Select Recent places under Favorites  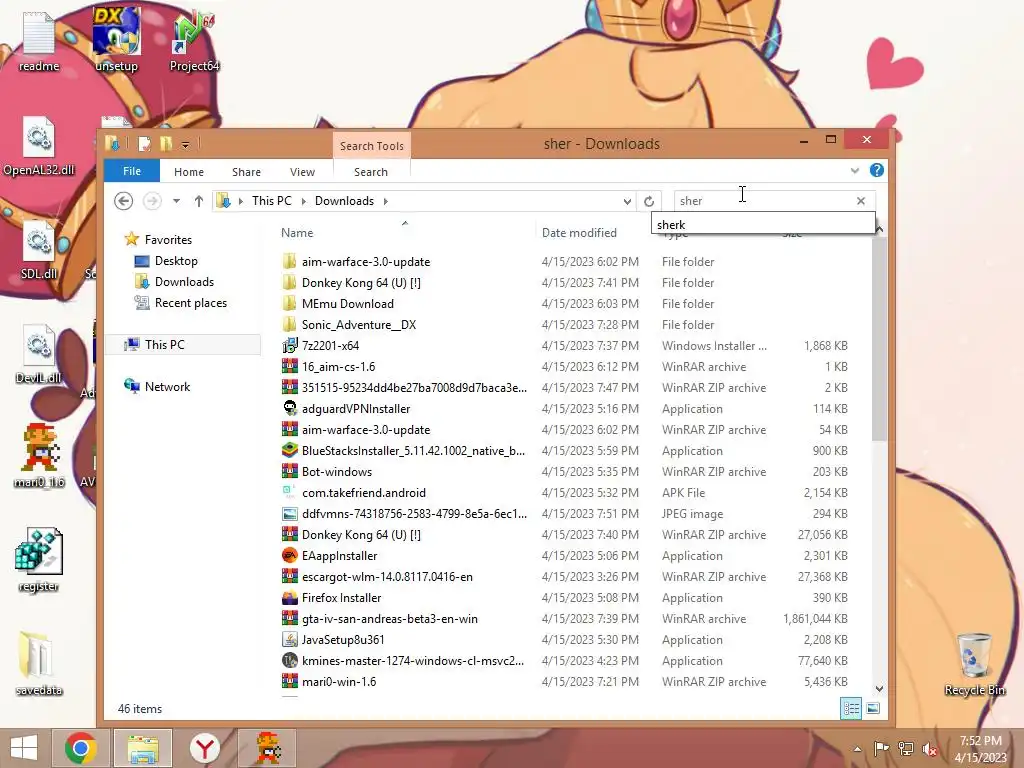pos(191,303)
